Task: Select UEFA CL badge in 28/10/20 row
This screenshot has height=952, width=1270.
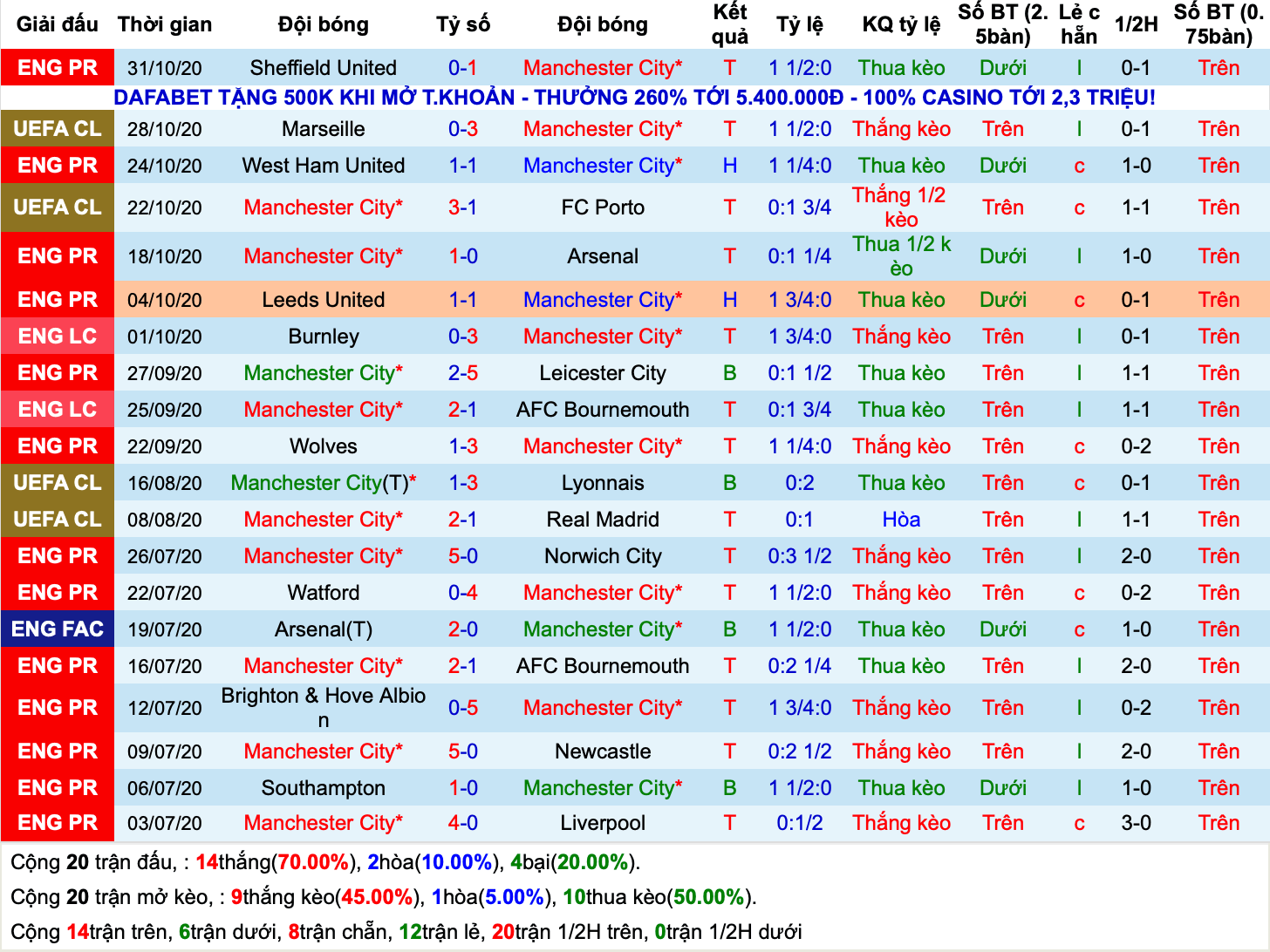Action: tap(58, 129)
